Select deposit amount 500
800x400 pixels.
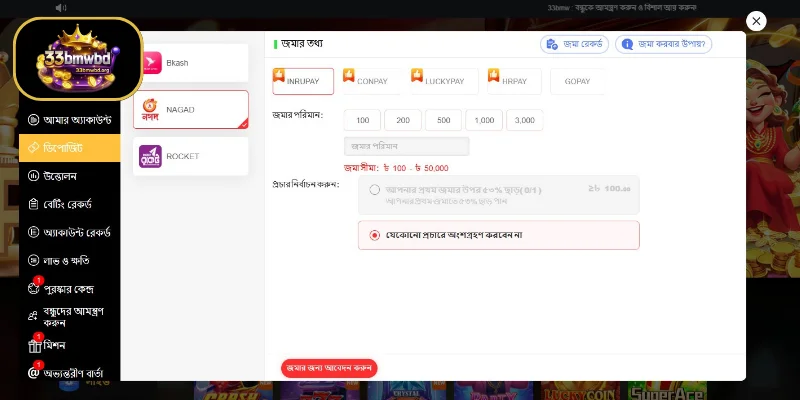(443, 120)
